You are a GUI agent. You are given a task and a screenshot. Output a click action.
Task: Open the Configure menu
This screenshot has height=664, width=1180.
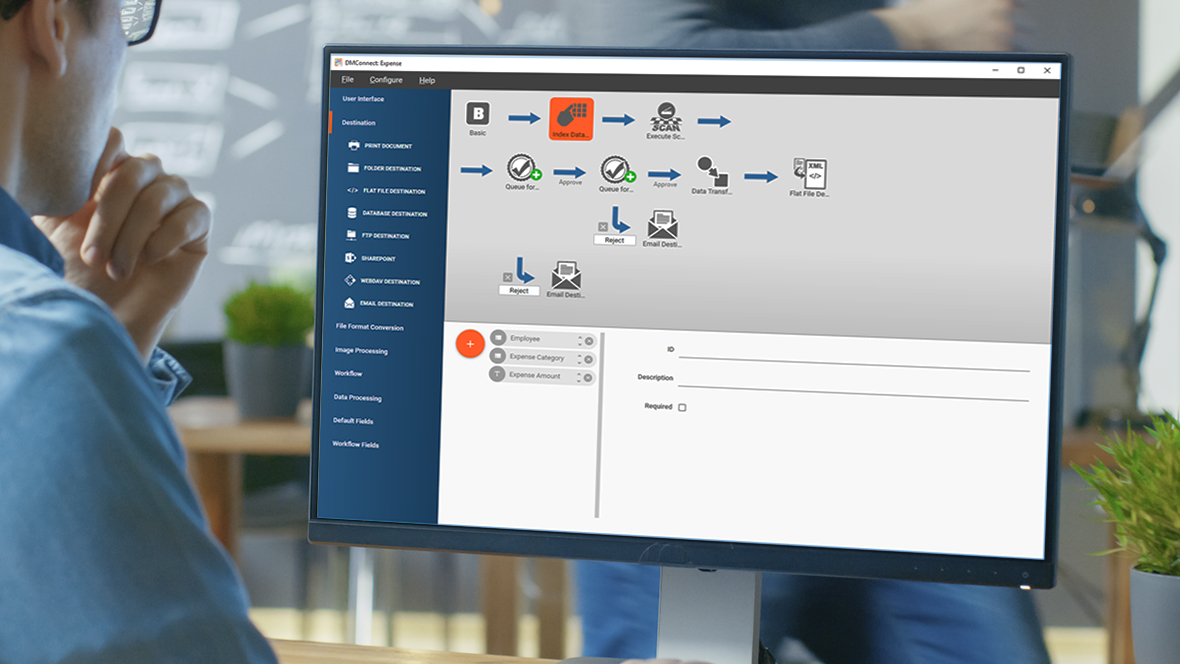(385, 80)
